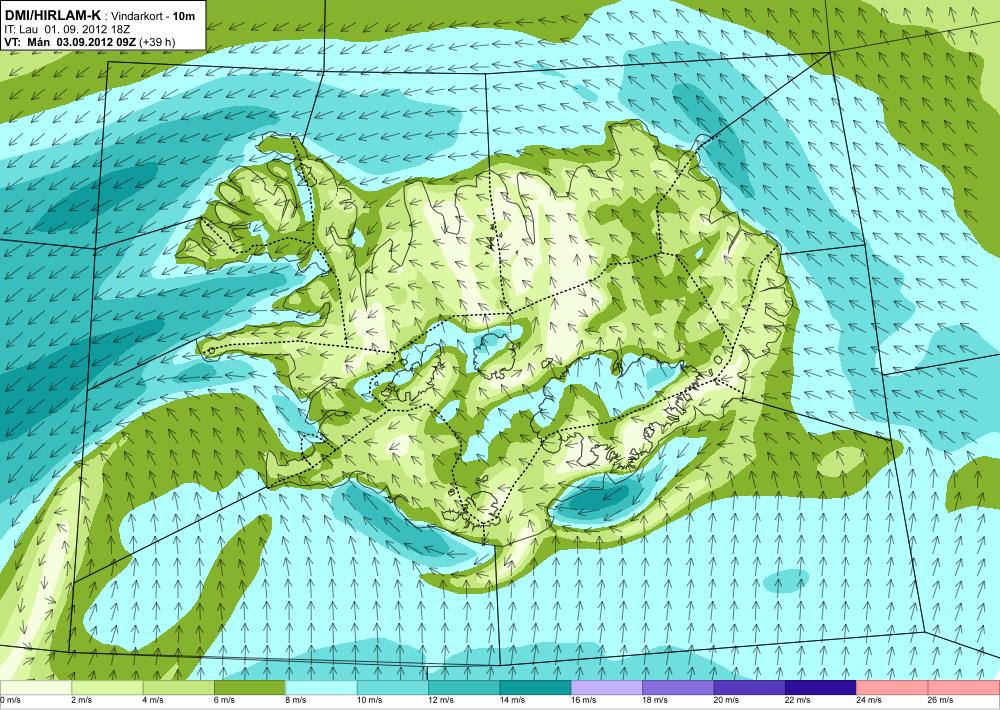Screen dimensions: 1000x710
Task: Click the pink 24–26 m/s legend swatch
Action: pos(892,688)
